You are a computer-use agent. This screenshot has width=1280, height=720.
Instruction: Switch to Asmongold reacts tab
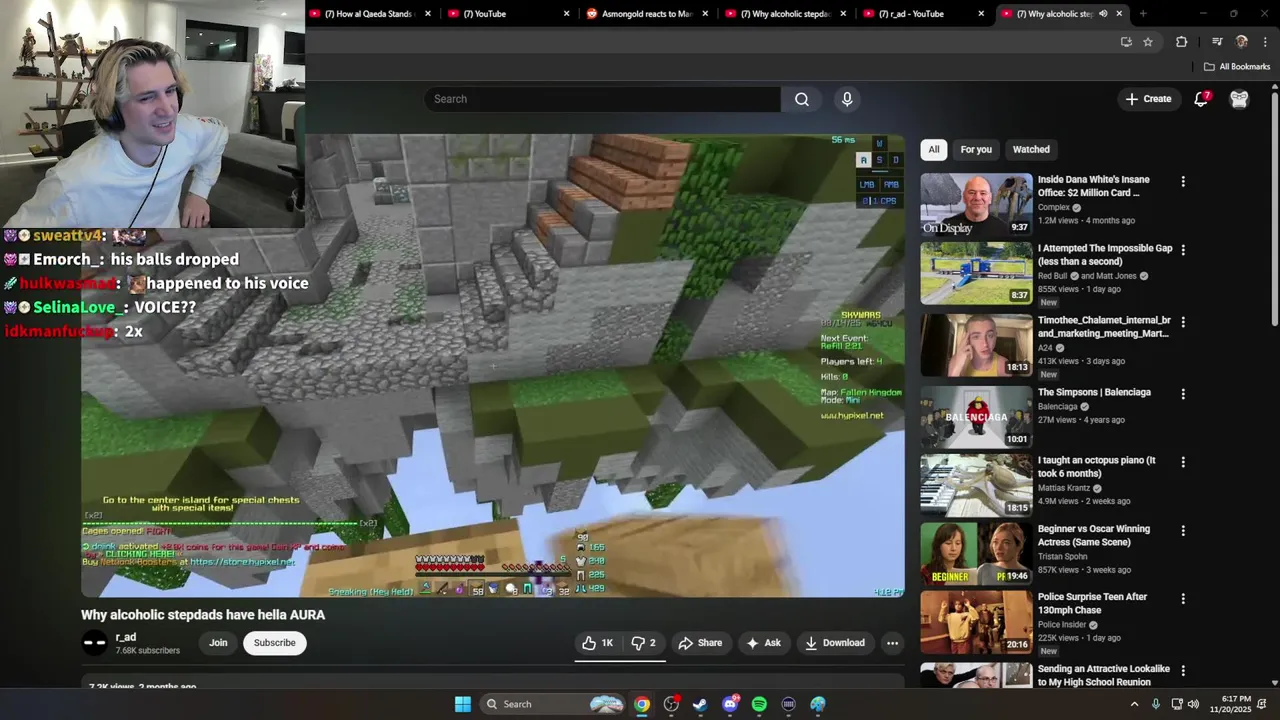point(647,14)
